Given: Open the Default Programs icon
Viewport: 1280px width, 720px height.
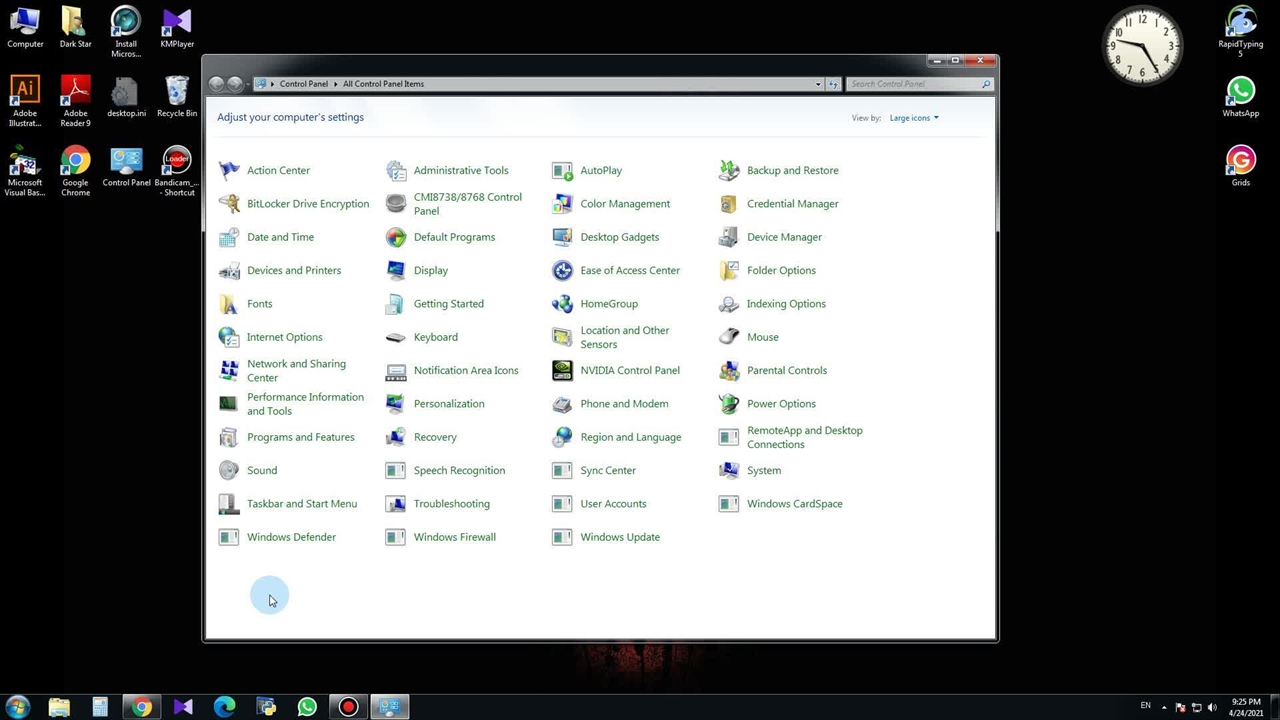Looking at the screenshot, I should click(396, 238).
